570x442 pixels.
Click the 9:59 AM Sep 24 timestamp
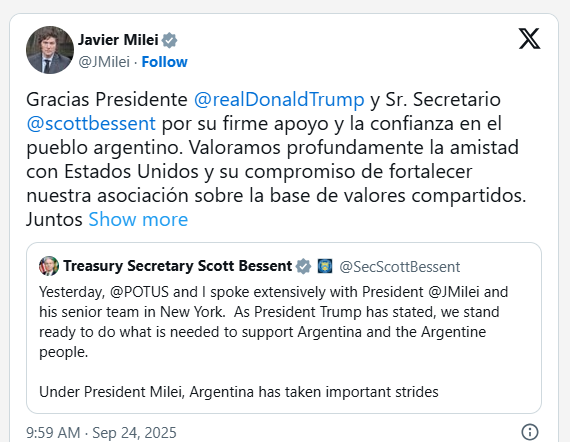click(x=101, y=433)
